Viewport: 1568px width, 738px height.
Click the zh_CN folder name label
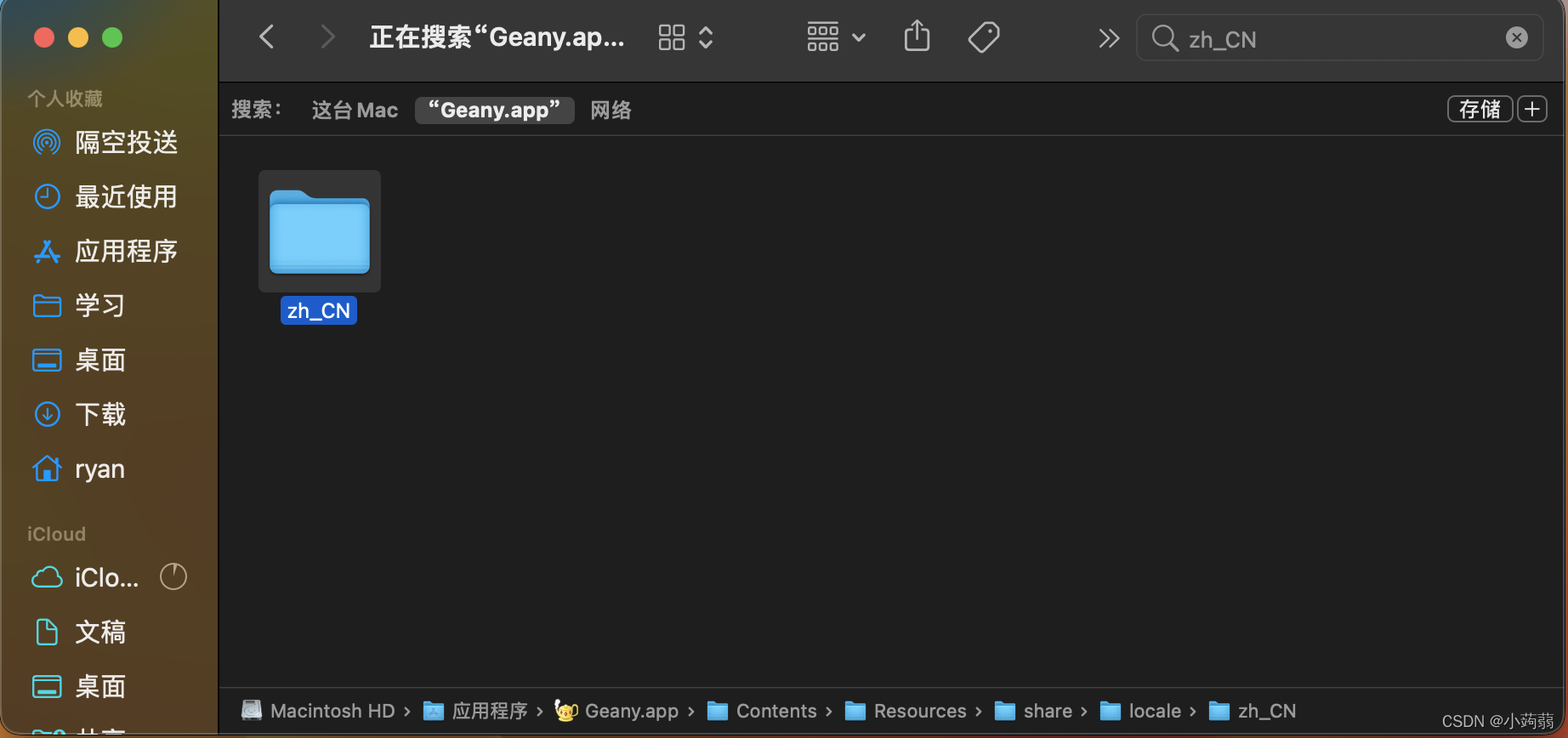(x=319, y=310)
